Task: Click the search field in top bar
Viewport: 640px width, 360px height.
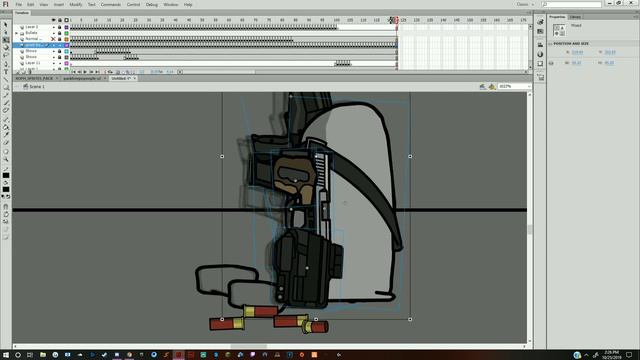Action: pos(571,4)
